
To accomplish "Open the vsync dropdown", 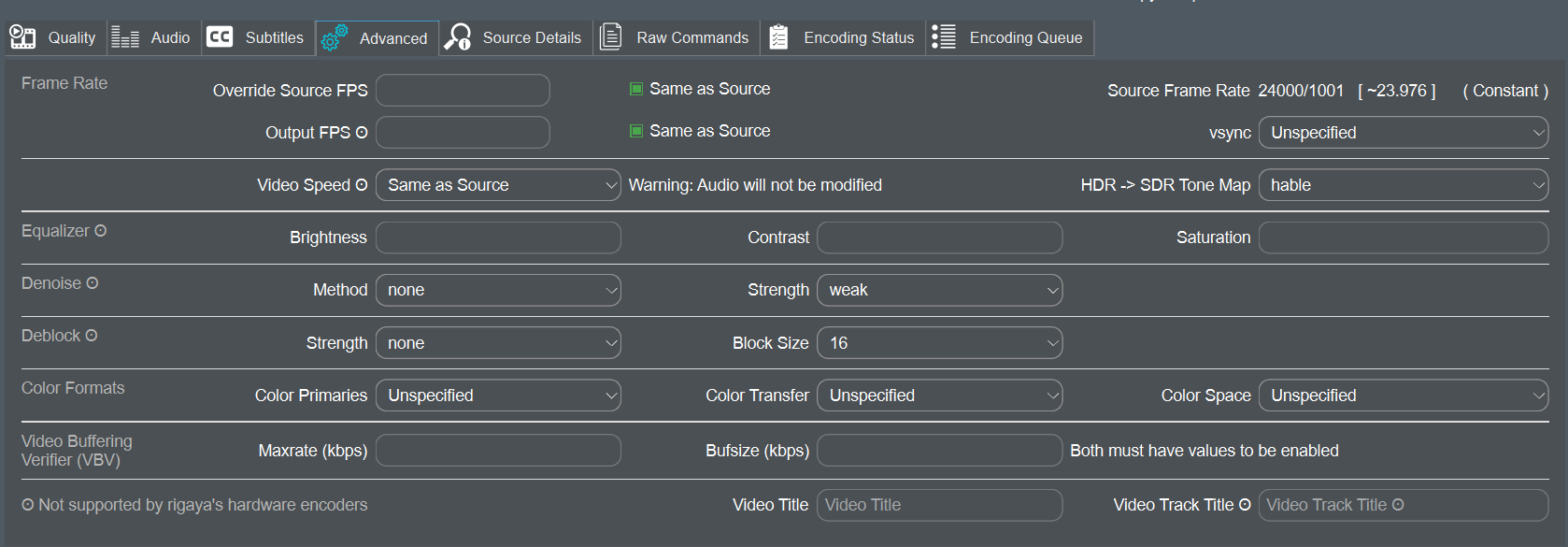I will click(1403, 133).
